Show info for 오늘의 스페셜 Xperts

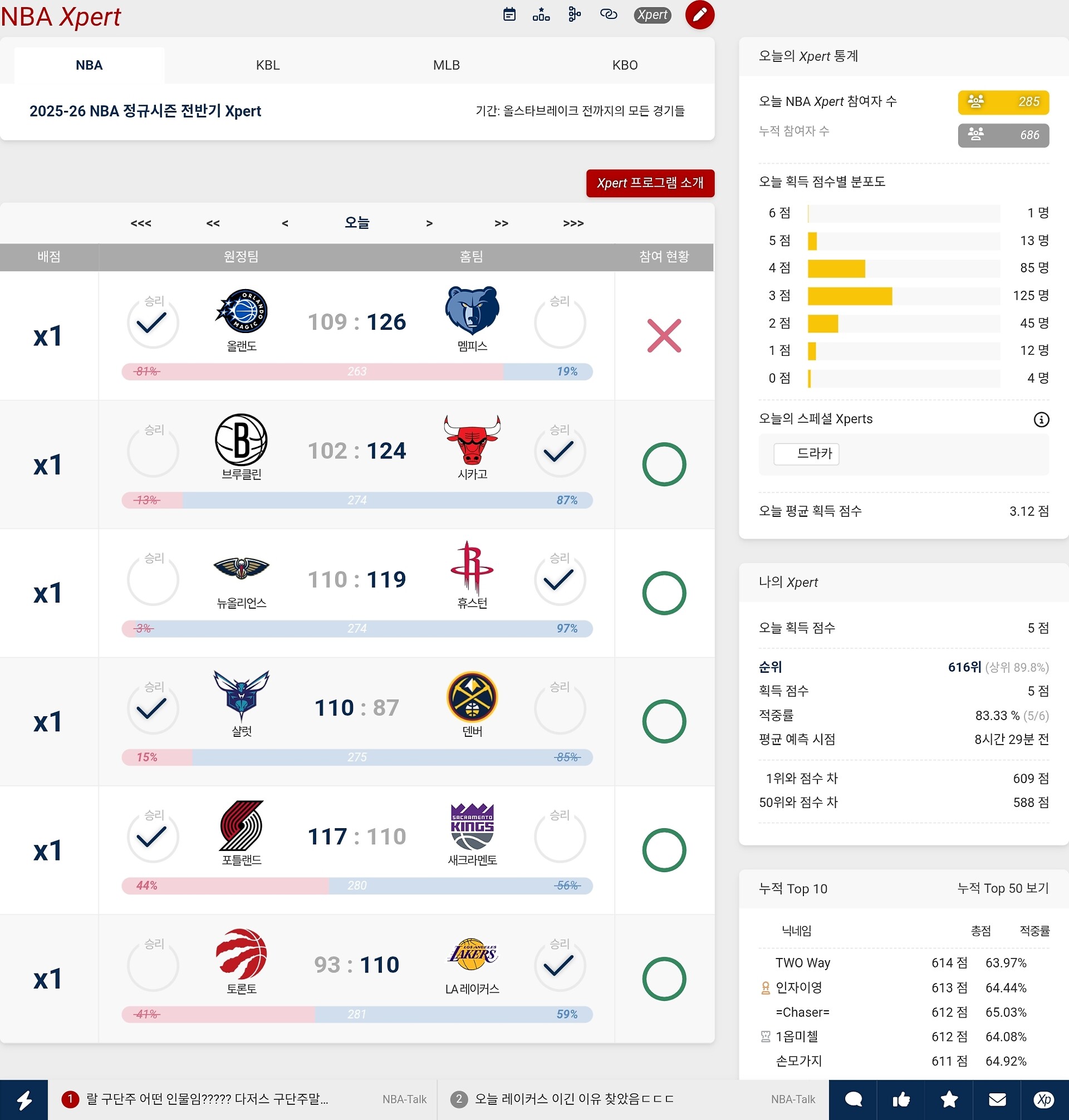click(x=1041, y=420)
